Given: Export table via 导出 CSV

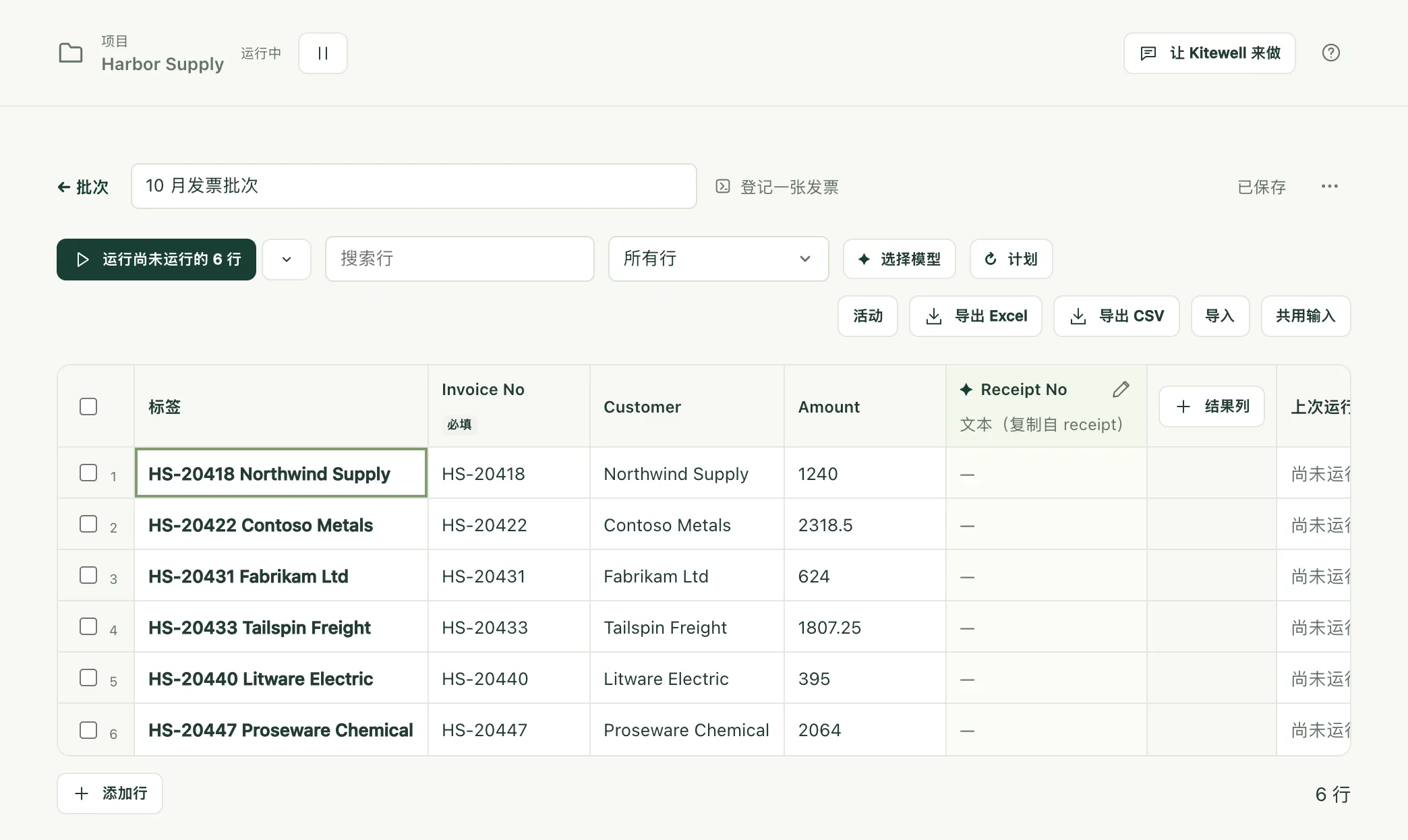Looking at the screenshot, I should coord(1117,316).
